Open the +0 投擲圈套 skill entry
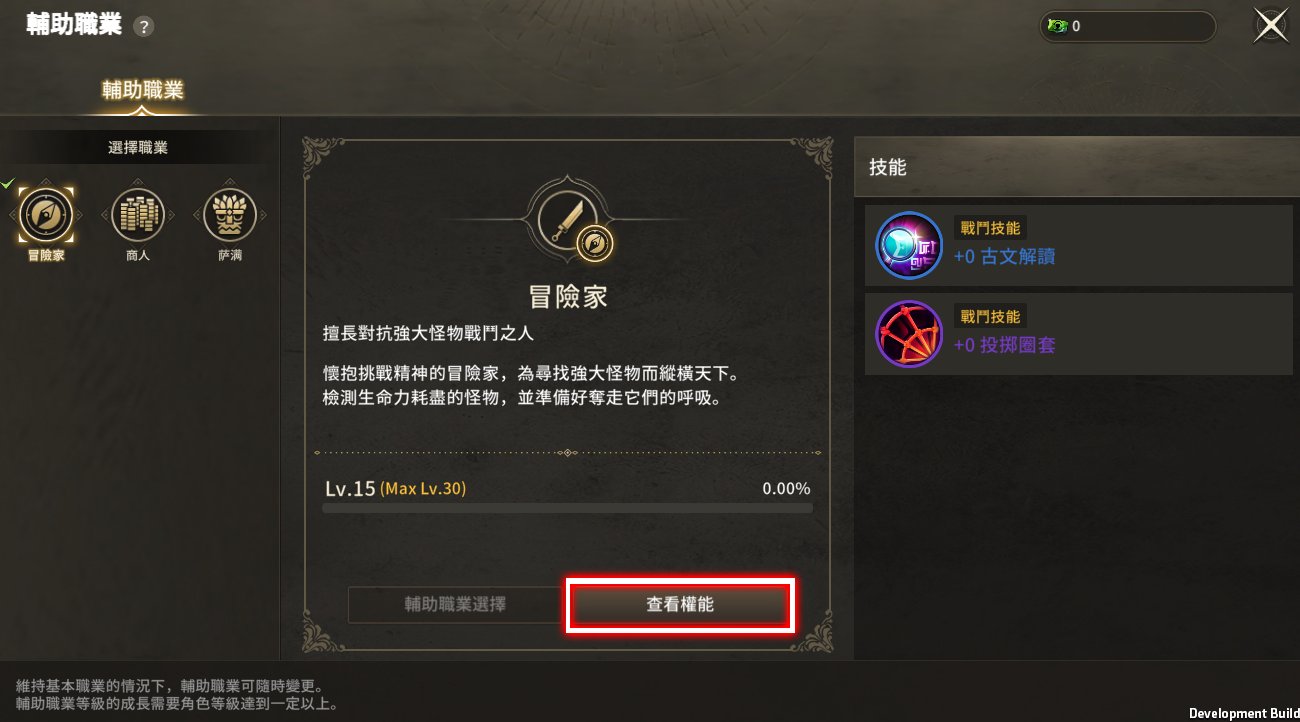Screen dimensions: 1300x722 click(1079, 334)
